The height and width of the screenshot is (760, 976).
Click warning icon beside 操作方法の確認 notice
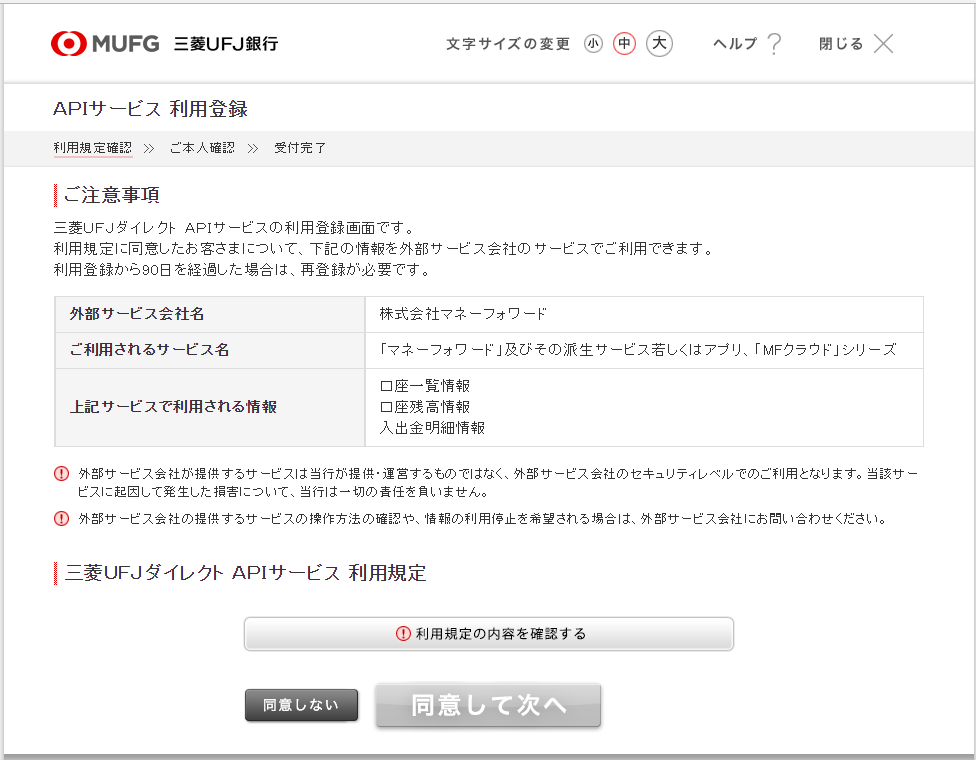(x=62, y=518)
